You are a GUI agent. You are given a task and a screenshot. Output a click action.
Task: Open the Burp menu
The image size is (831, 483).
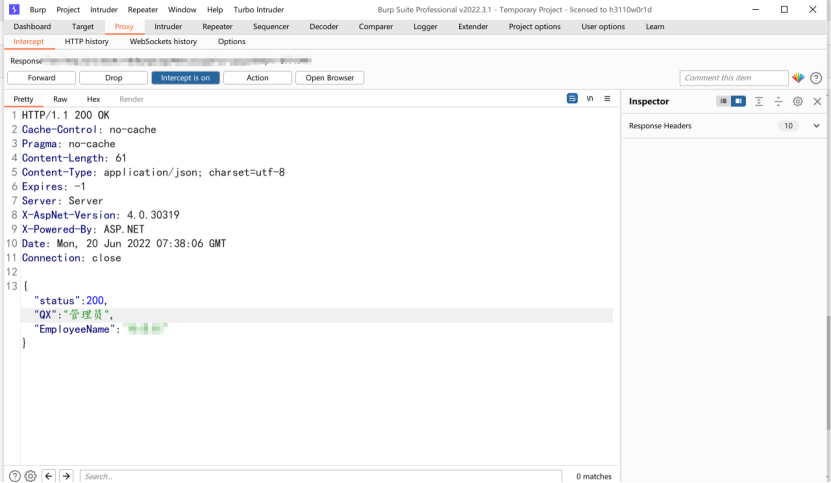[38, 10]
